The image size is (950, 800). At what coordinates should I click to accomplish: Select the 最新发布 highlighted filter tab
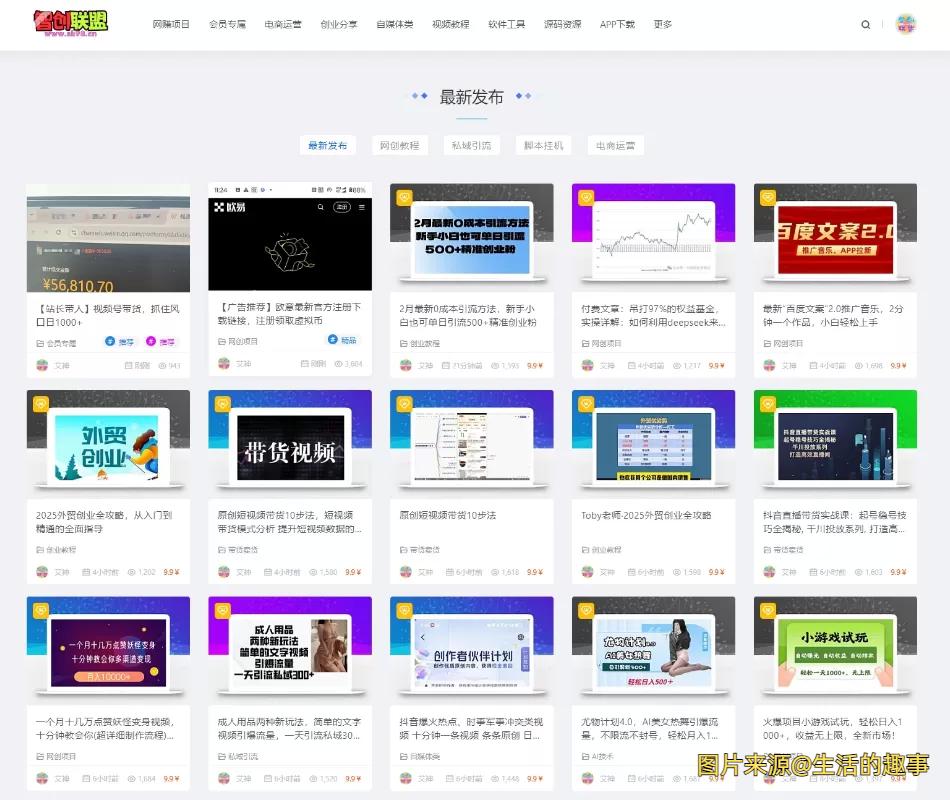[x=327, y=145]
